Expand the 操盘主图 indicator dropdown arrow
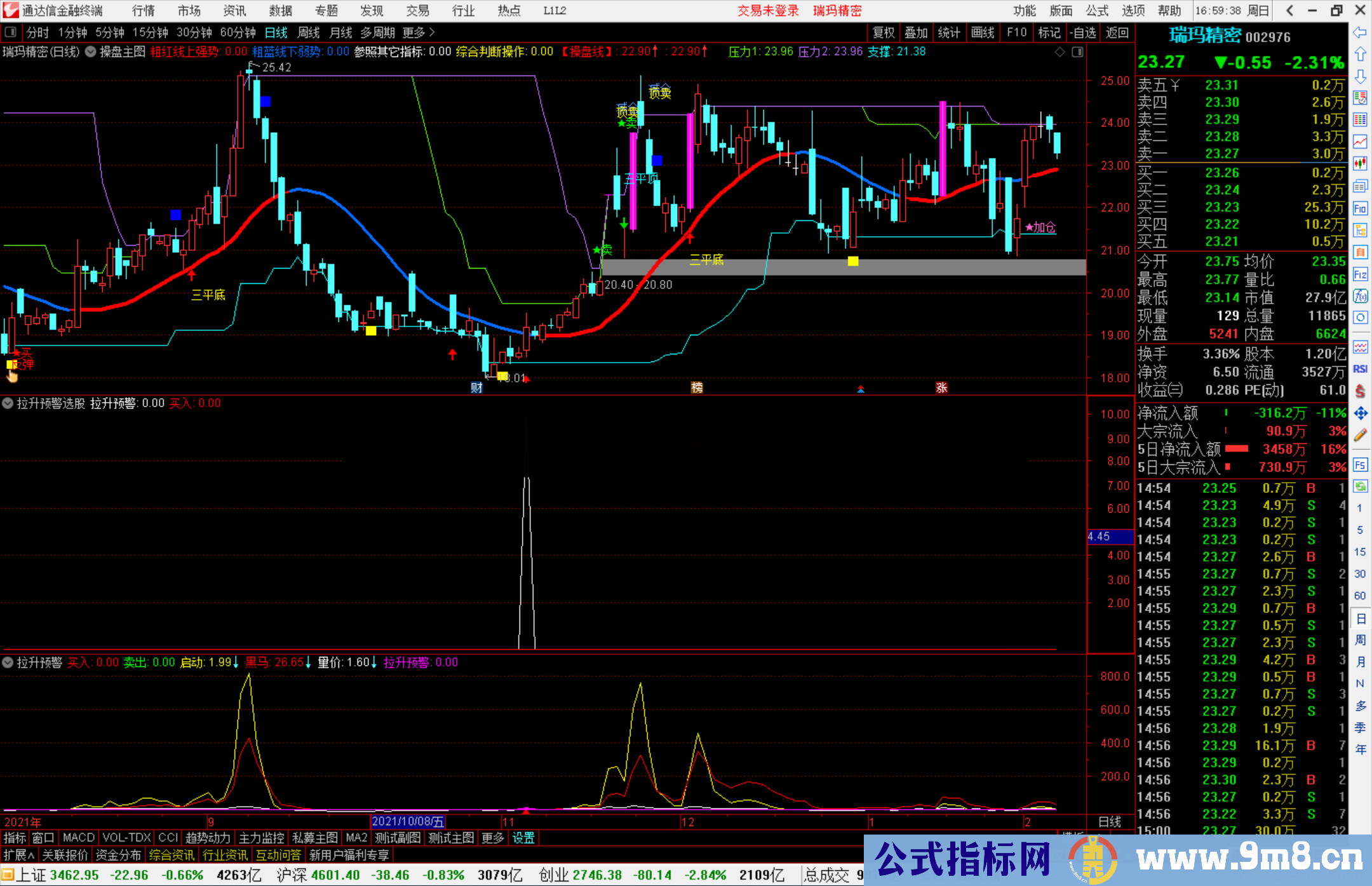The width and height of the screenshot is (1372, 886). point(91,52)
